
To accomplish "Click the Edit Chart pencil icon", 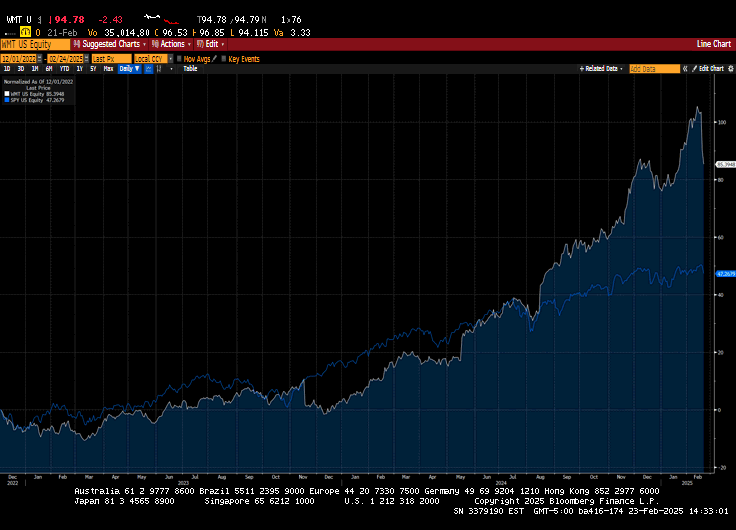I will click(x=694, y=69).
